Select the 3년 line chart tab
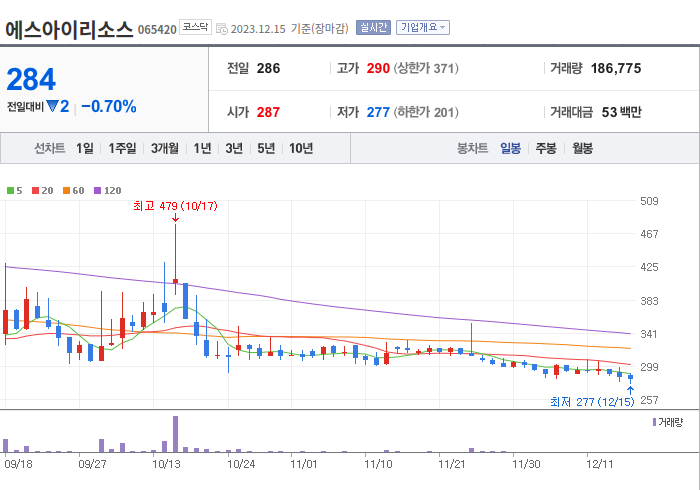This screenshot has height=490, width=700. pos(234,148)
